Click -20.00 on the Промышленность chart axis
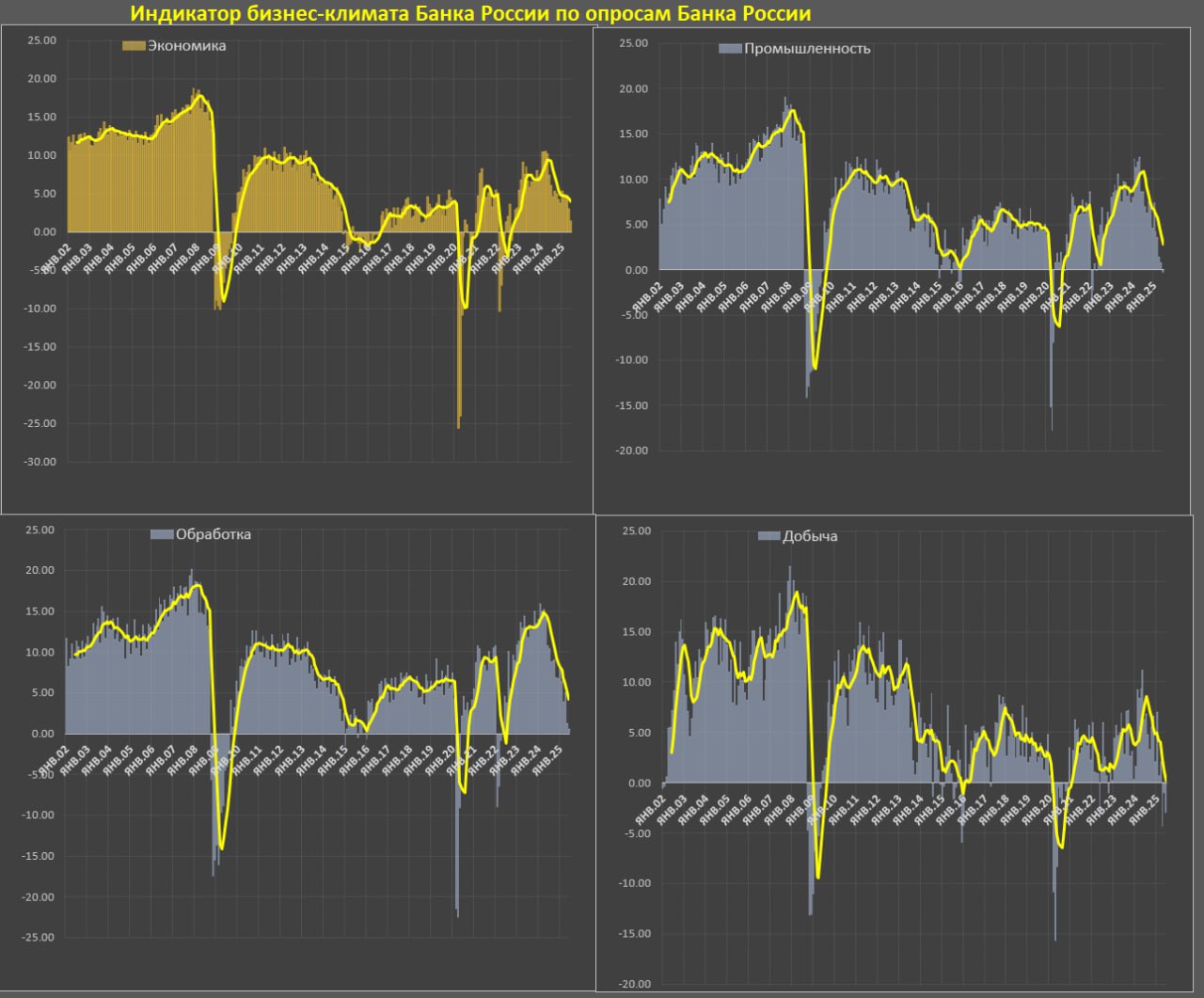 pyautogui.click(x=632, y=451)
